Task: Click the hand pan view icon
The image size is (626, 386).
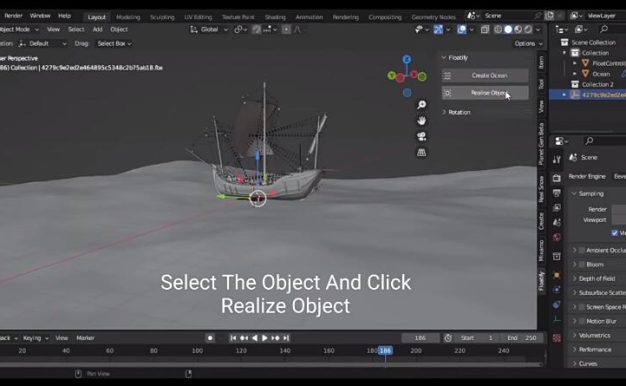Action: pos(422,121)
